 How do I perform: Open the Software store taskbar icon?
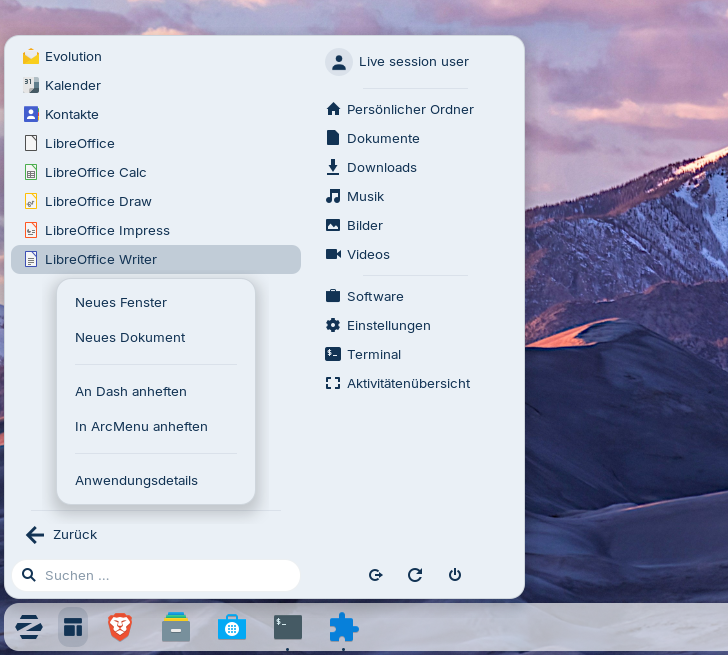pos(232,627)
